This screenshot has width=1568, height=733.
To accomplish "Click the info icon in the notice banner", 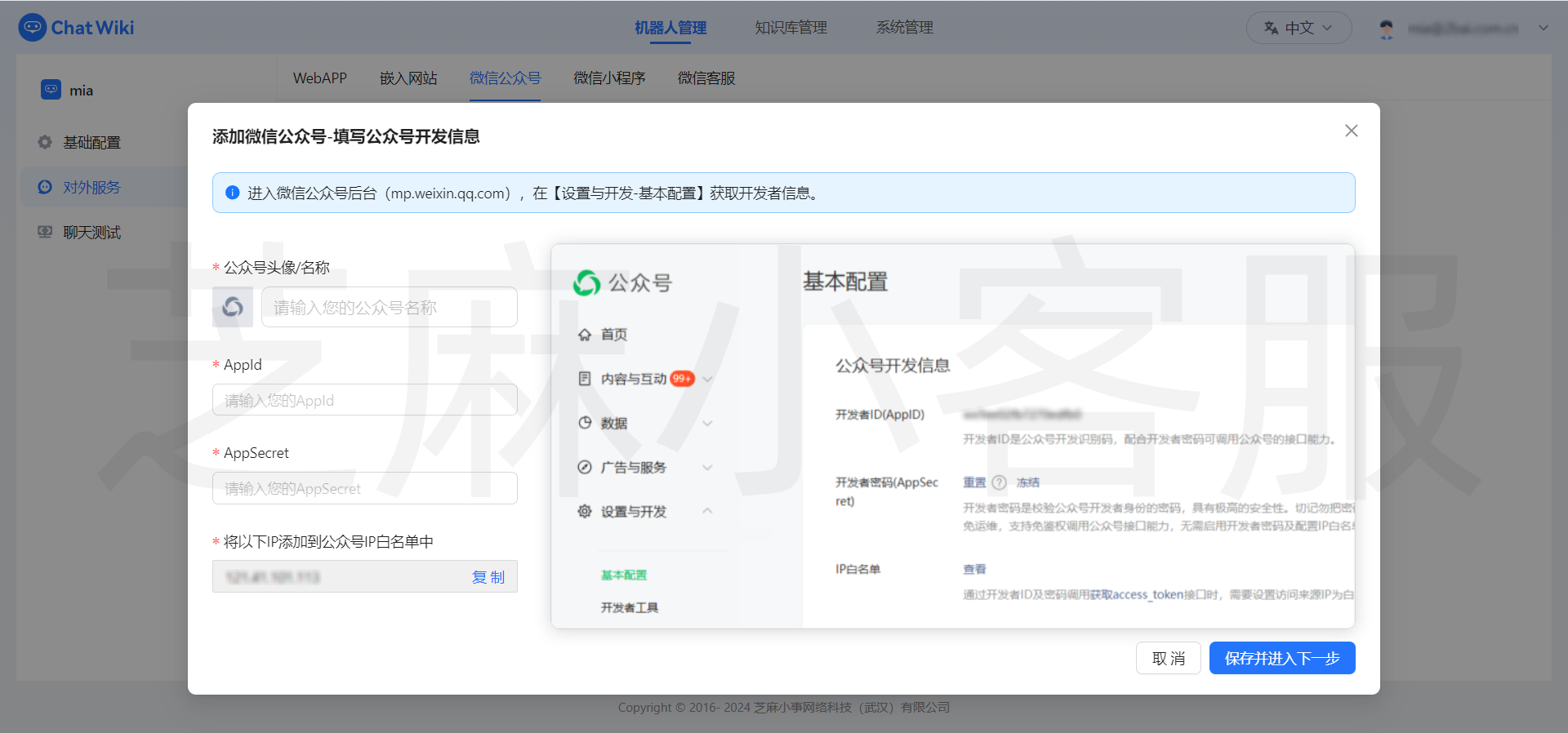I will pyautogui.click(x=232, y=193).
